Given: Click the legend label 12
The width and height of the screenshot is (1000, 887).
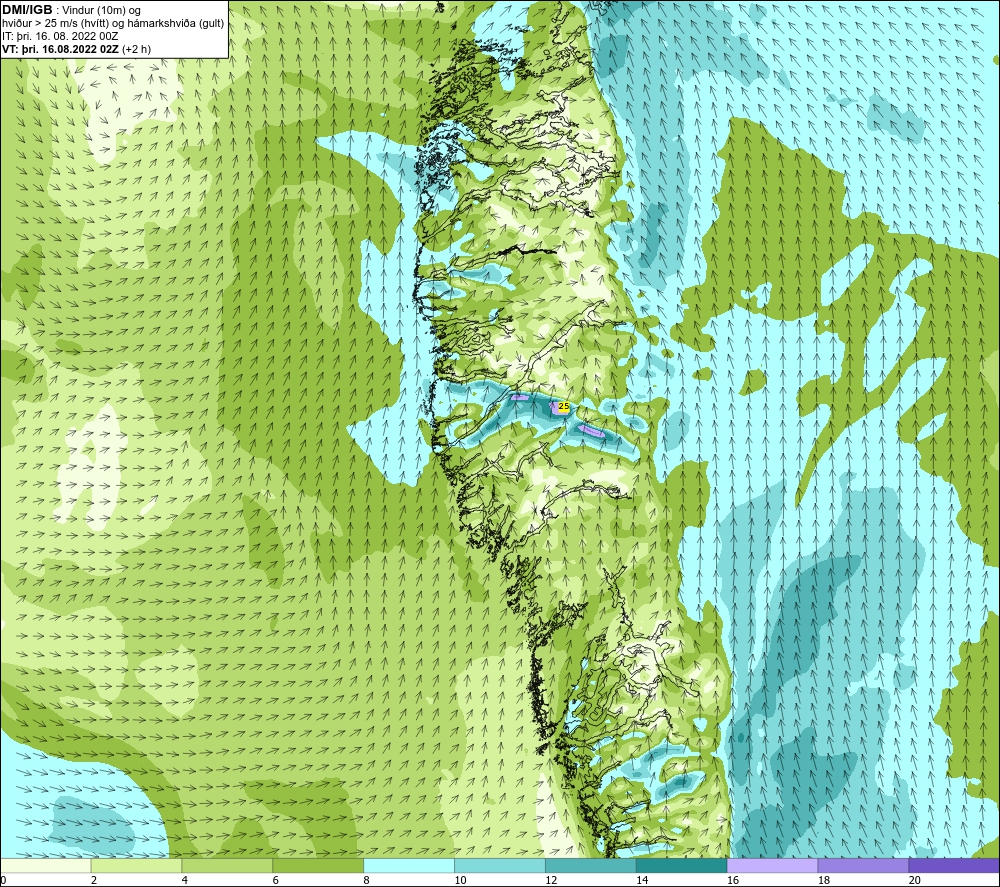Looking at the screenshot, I should 551,881.
